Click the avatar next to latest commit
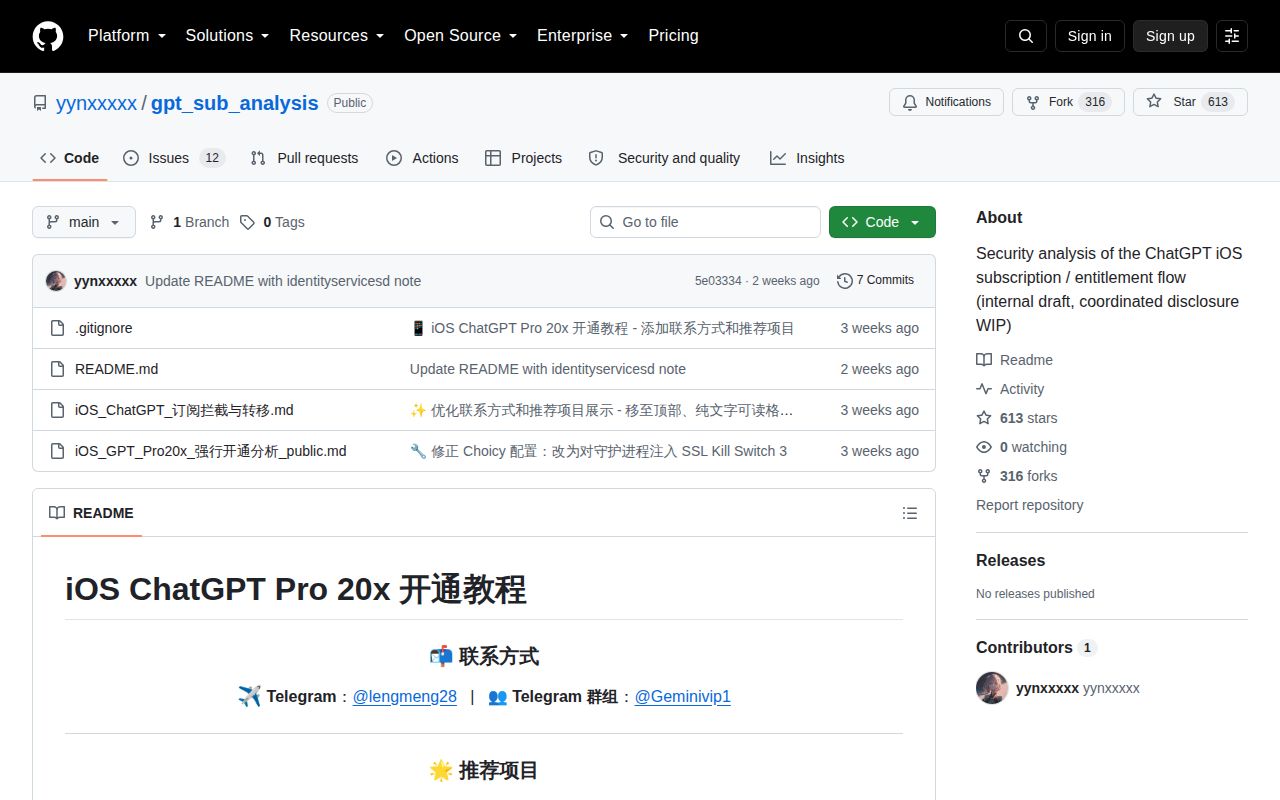1280x800 pixels. (56, 281)
